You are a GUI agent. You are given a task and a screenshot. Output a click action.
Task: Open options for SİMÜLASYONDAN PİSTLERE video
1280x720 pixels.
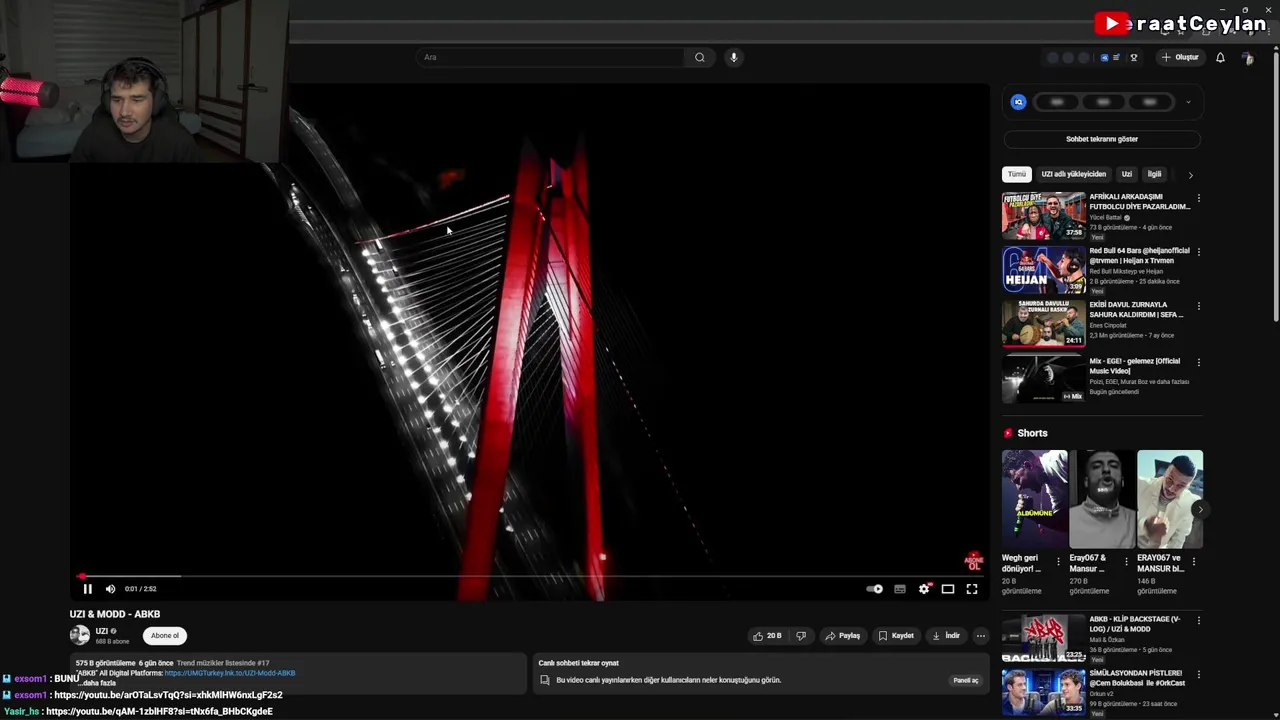point(1199,675)
